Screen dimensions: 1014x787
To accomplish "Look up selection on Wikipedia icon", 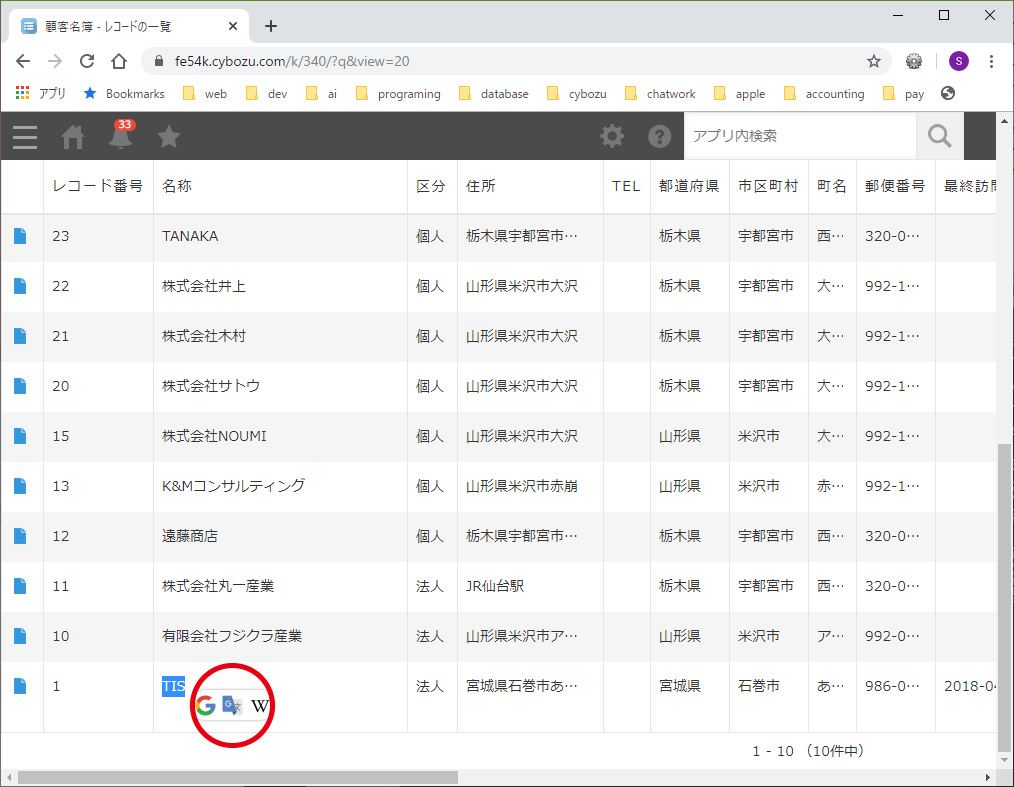I will 259,706.
